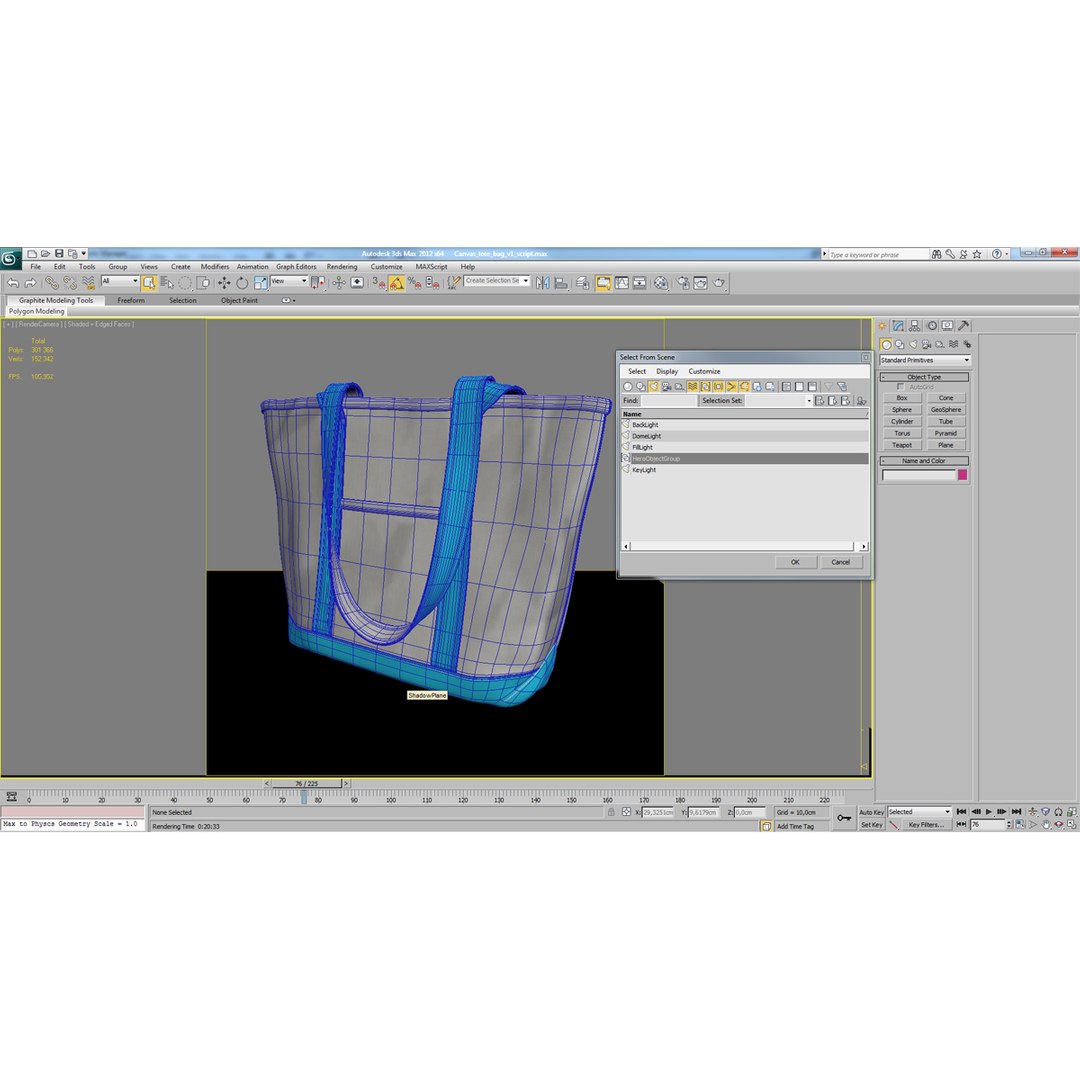Screen dimensions: 1080x1080
Task: Click the horizontal scrollbar in Select From Scene
Action: tap(745, 546)
